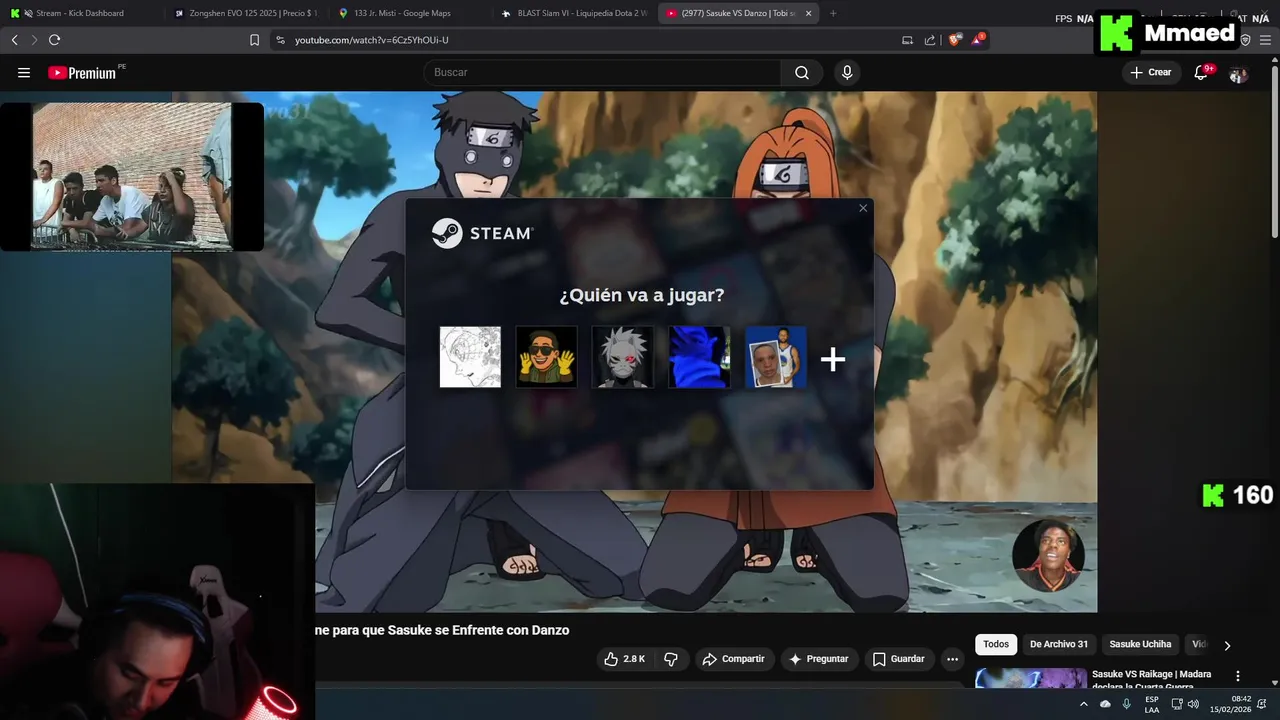Bookmark this page with bookmark icon
Image resolution: width=1280 pixels, height=720 pixels.
(254, 40)
